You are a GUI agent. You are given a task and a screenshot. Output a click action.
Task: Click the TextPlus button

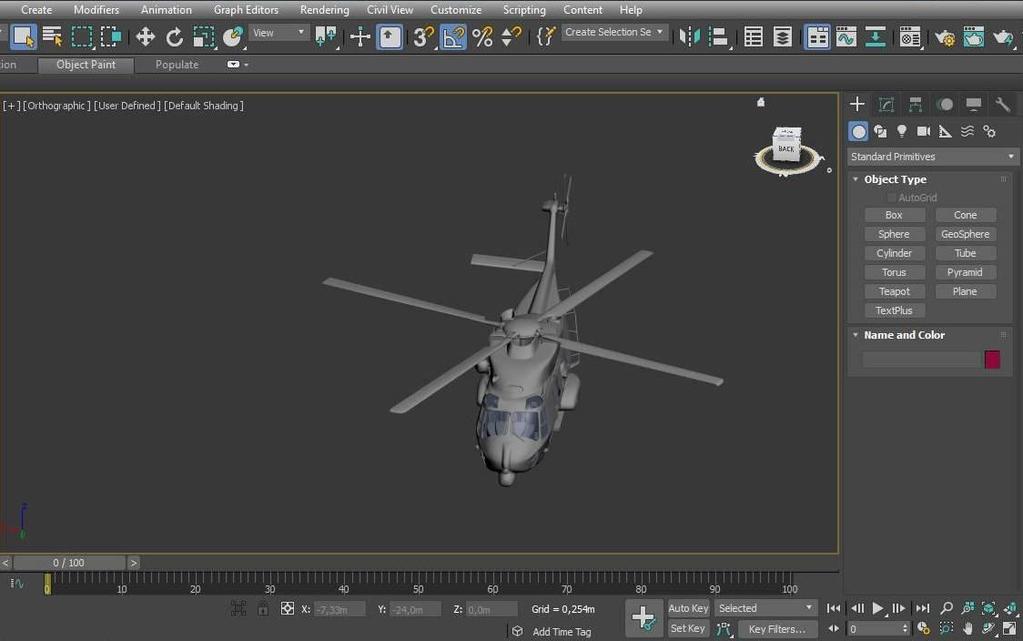[x=894, y=311]
